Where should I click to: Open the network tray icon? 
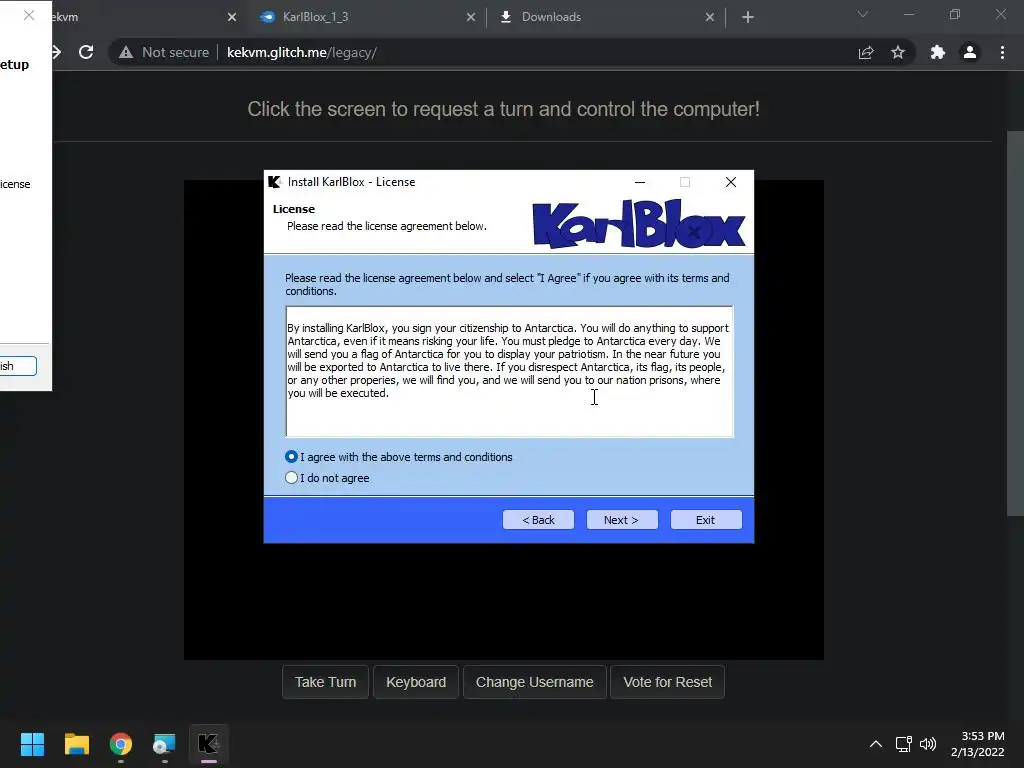coord(904,744)
